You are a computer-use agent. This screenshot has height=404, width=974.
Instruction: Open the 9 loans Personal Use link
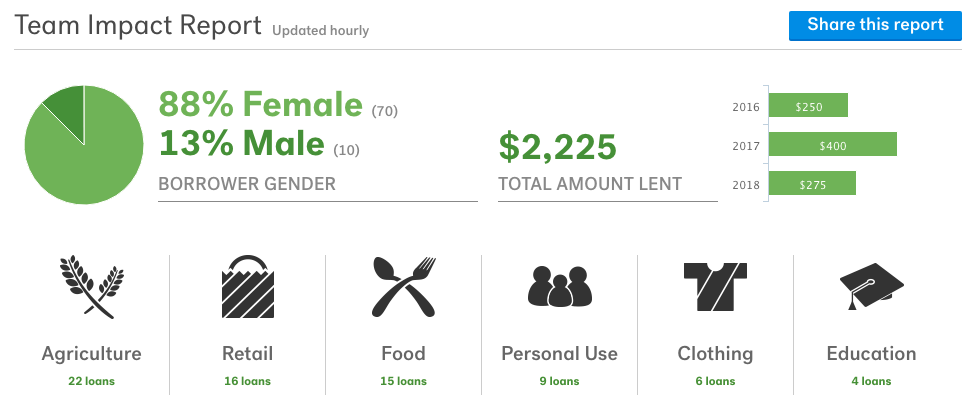559,381
